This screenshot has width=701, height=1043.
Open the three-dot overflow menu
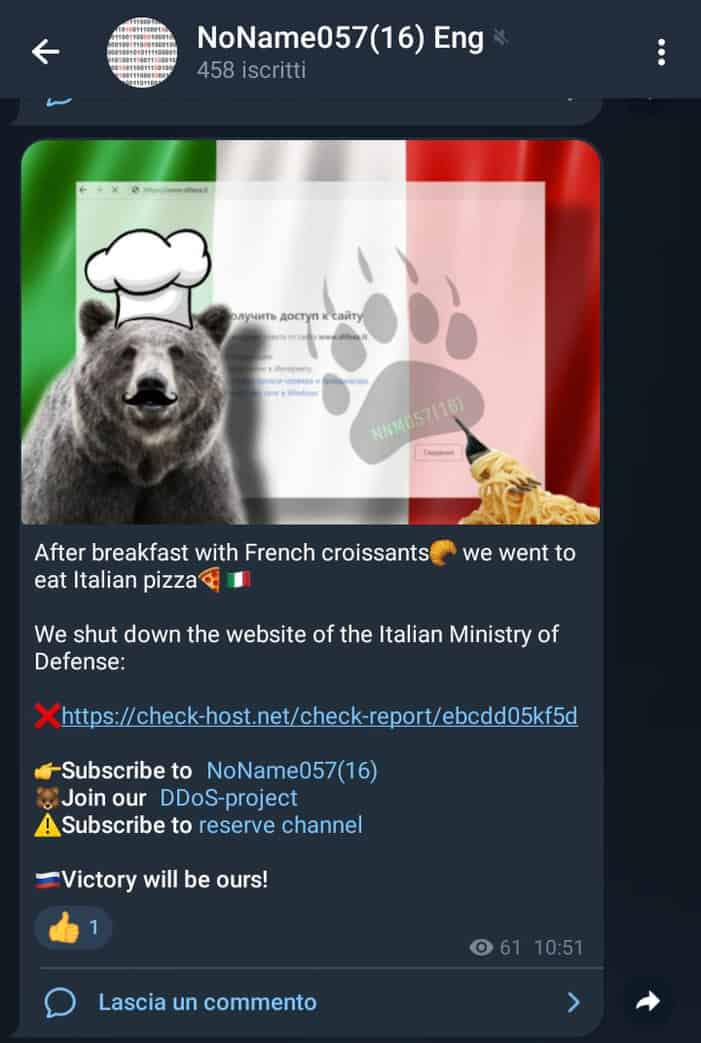[661, 52]
